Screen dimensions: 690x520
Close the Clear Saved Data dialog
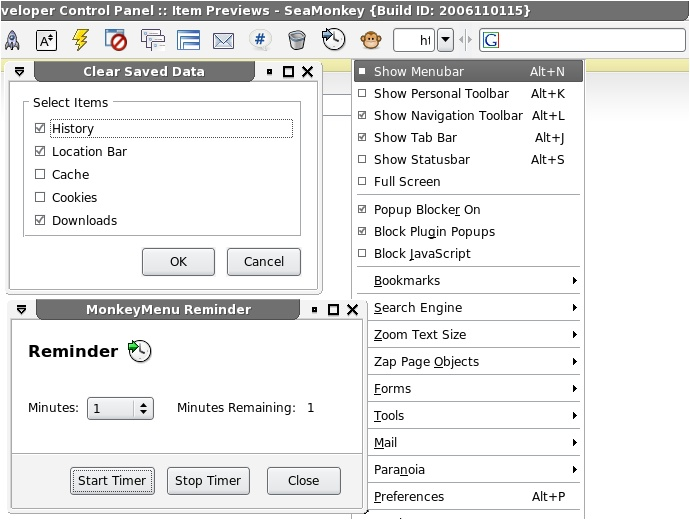[x=308, y=71]
